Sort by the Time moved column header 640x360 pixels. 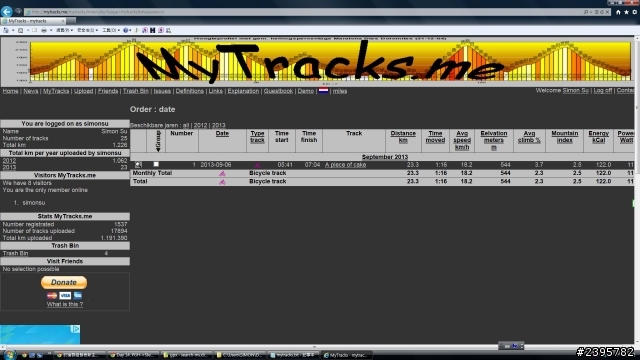click(435, 137)
